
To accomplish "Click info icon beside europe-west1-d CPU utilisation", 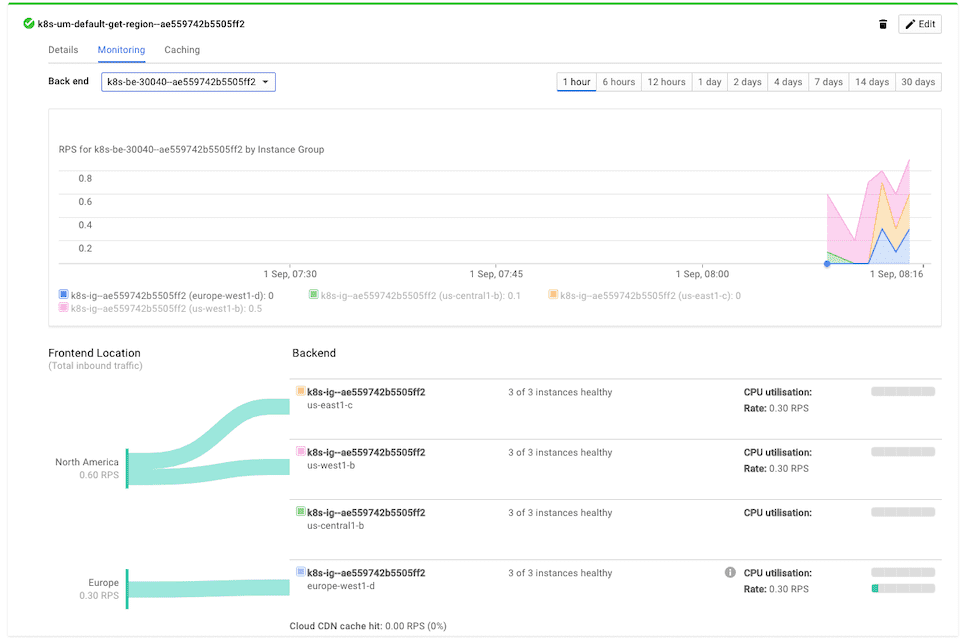I will (730, 573).
